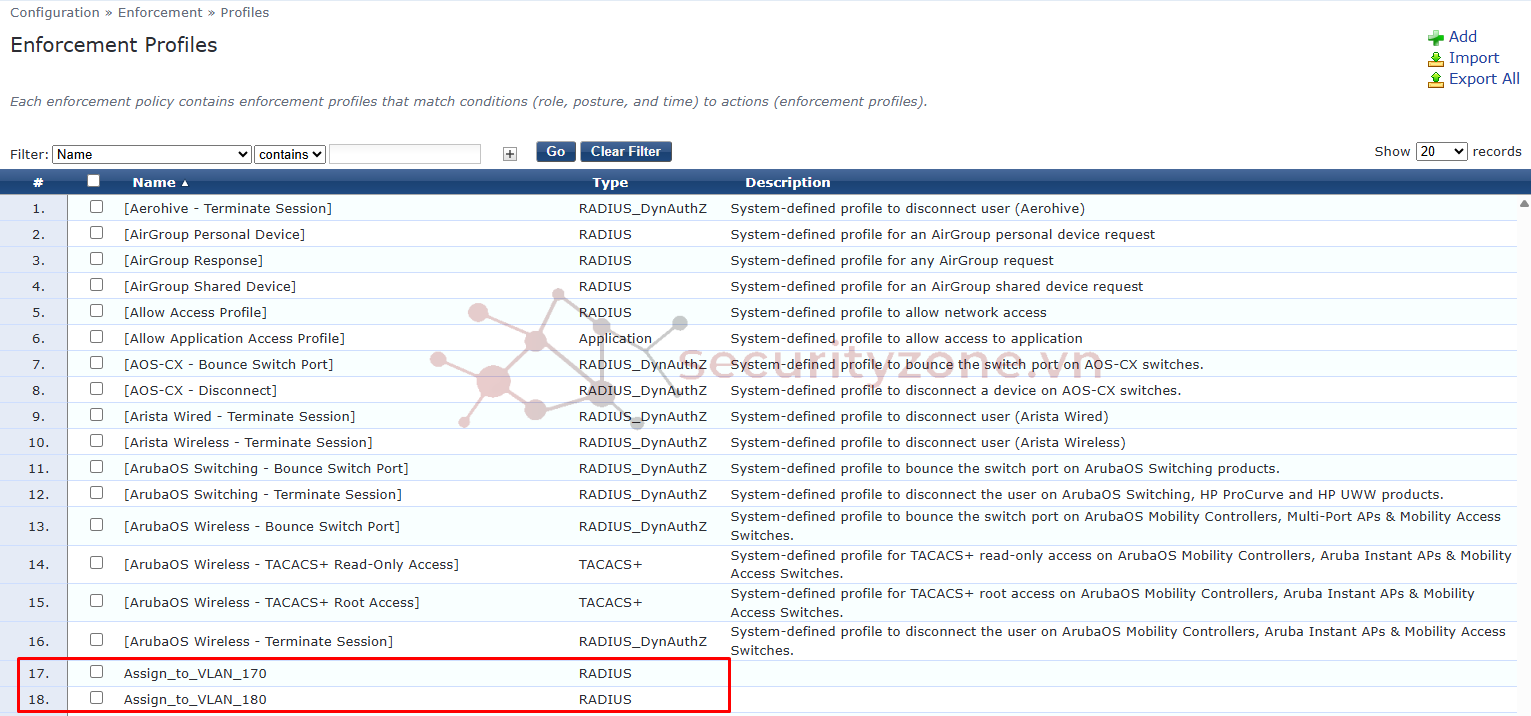Open [ArubaOS Switching - Bounce Switch Port] profile
Viewport: 1531px width, 716px height.
pyautogui.click(x=266, y=469)
